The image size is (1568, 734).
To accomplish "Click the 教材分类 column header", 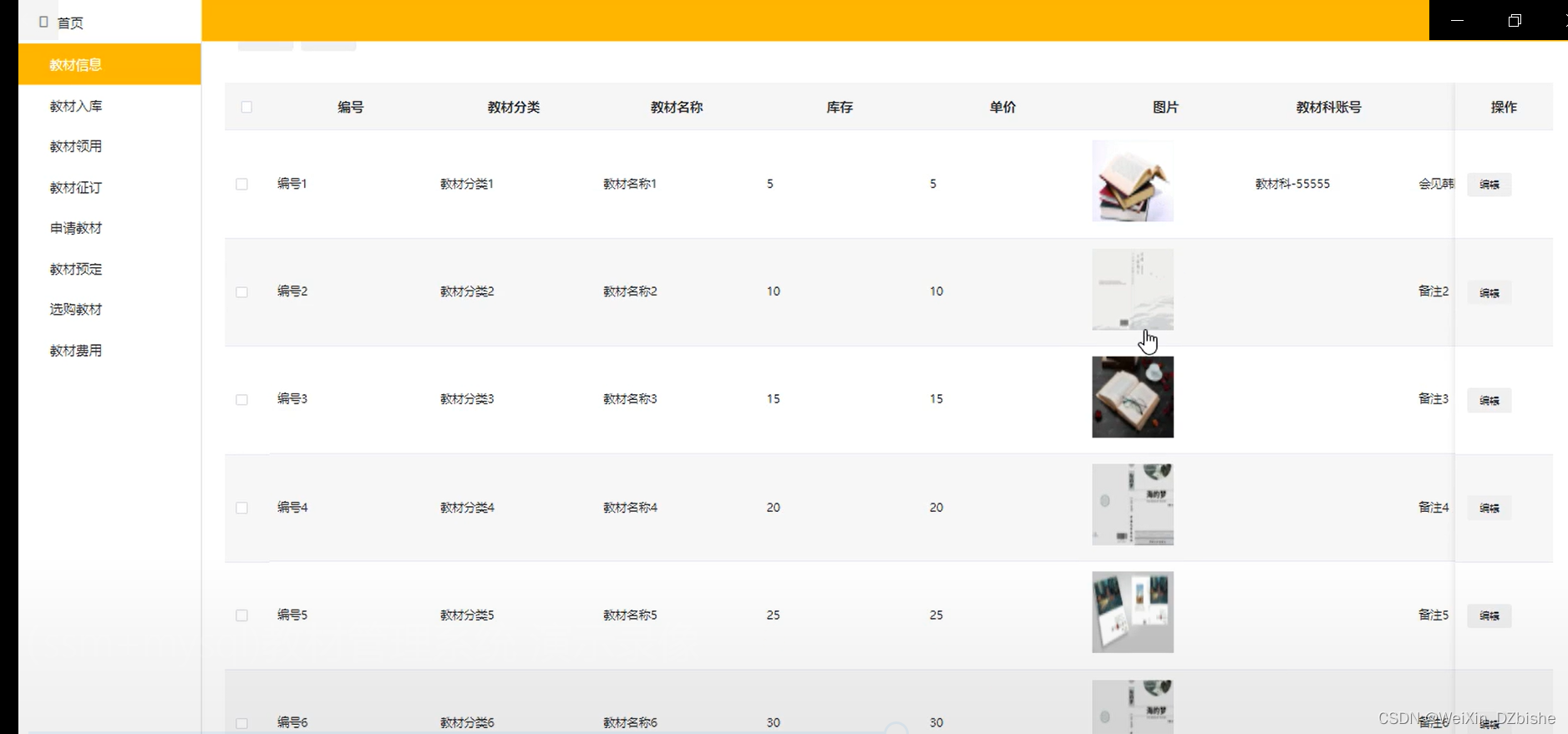I will pyautogui.click(x=514, y=107).
